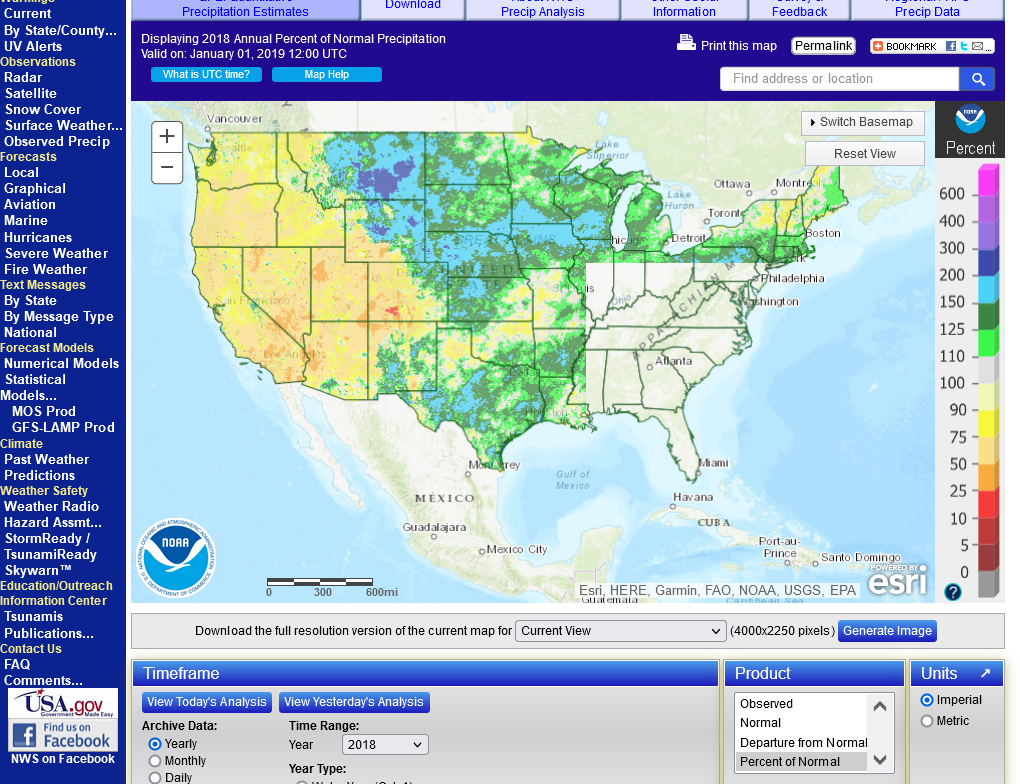
Task: Open the Radar link in the sidebar
Action: pos(23,77)
